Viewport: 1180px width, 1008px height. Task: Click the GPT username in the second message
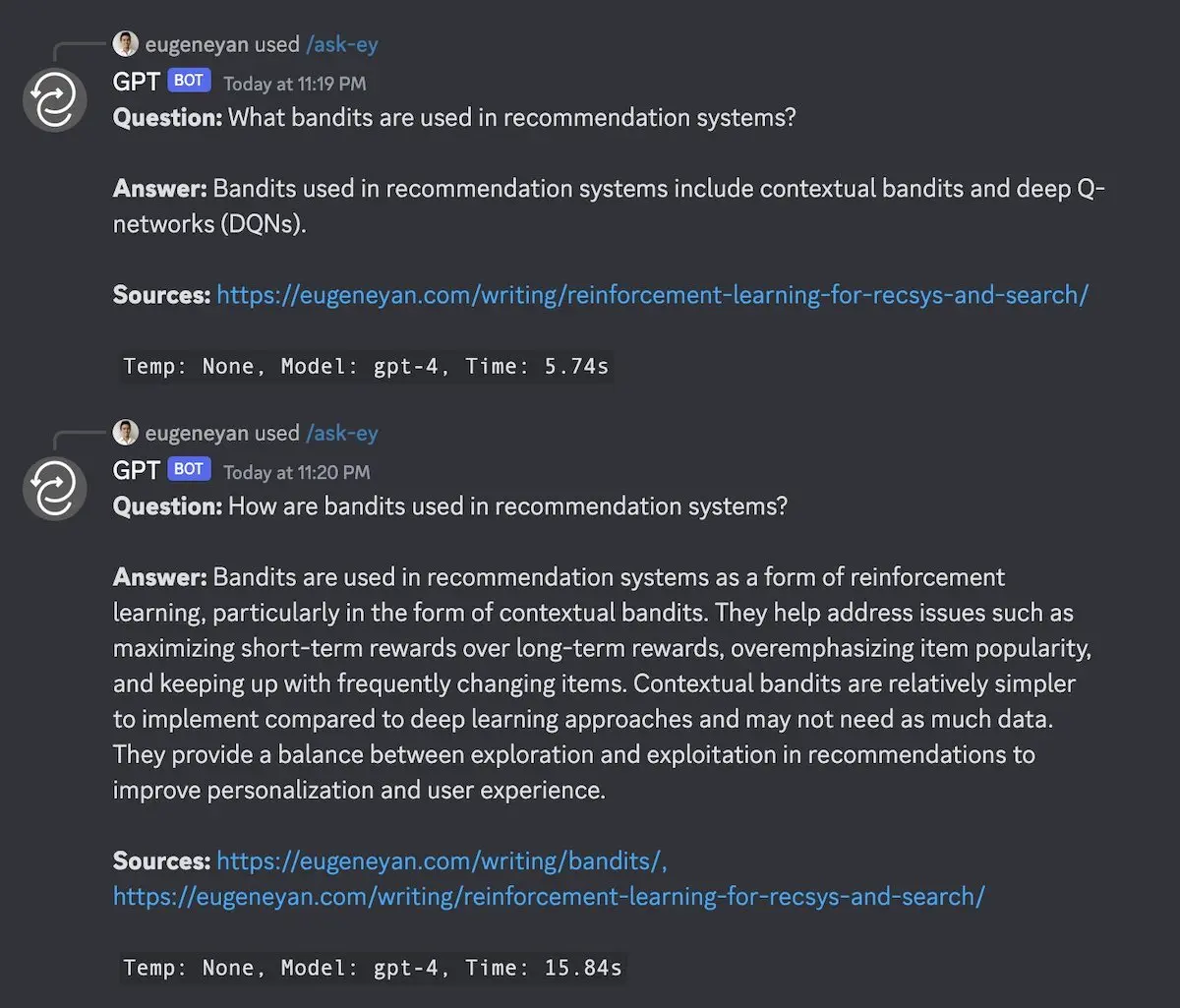[x=137, y=470]
